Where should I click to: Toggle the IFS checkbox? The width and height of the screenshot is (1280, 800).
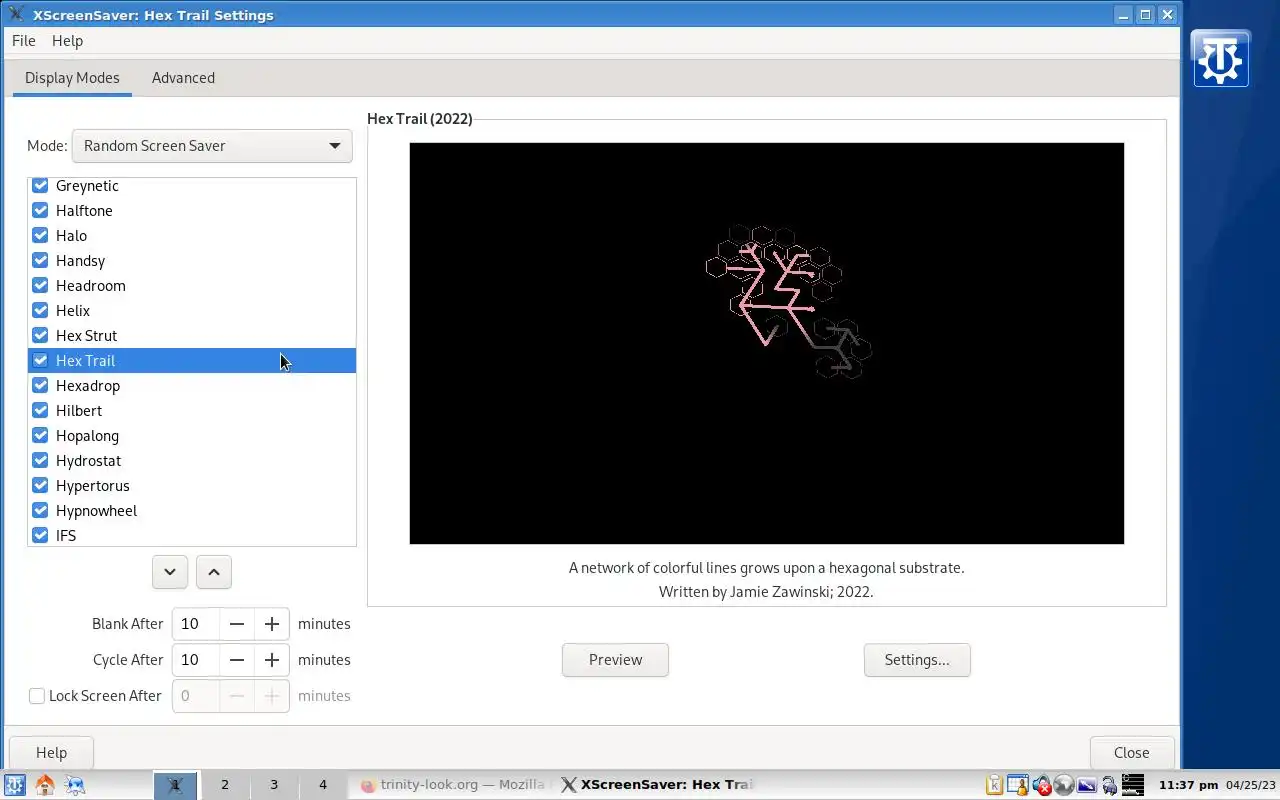(40, 535)
